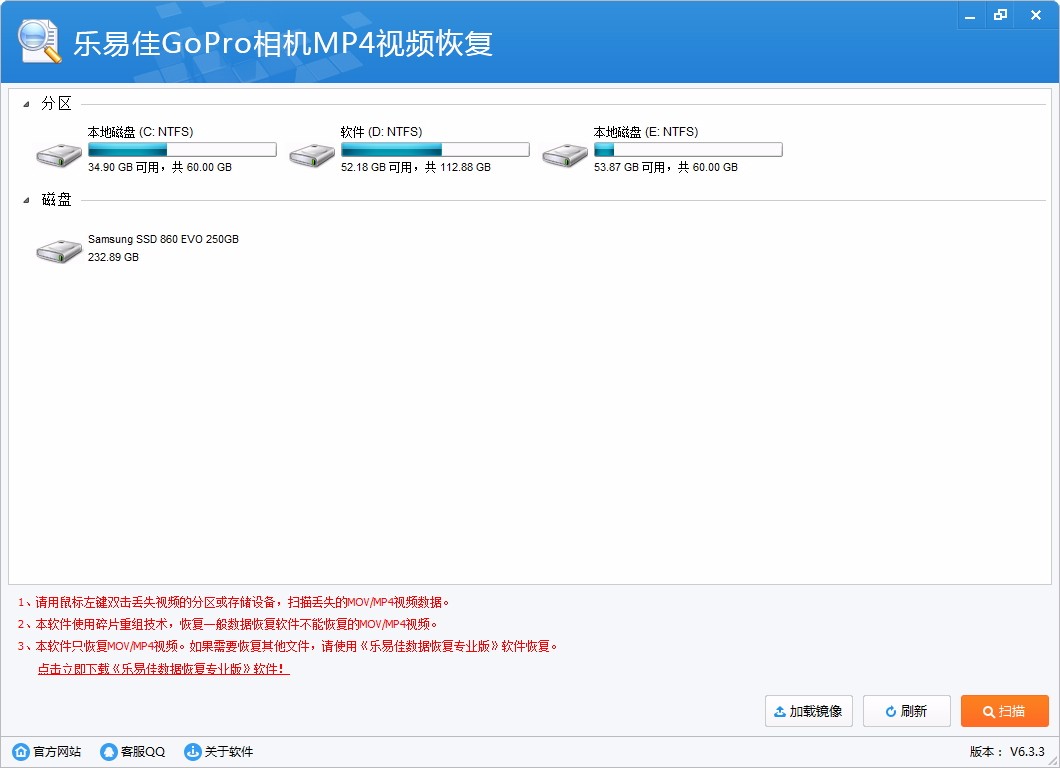Click the version V6.3.3 text
Viewport: 1060px width, 768px height.
click(1027, 751)
